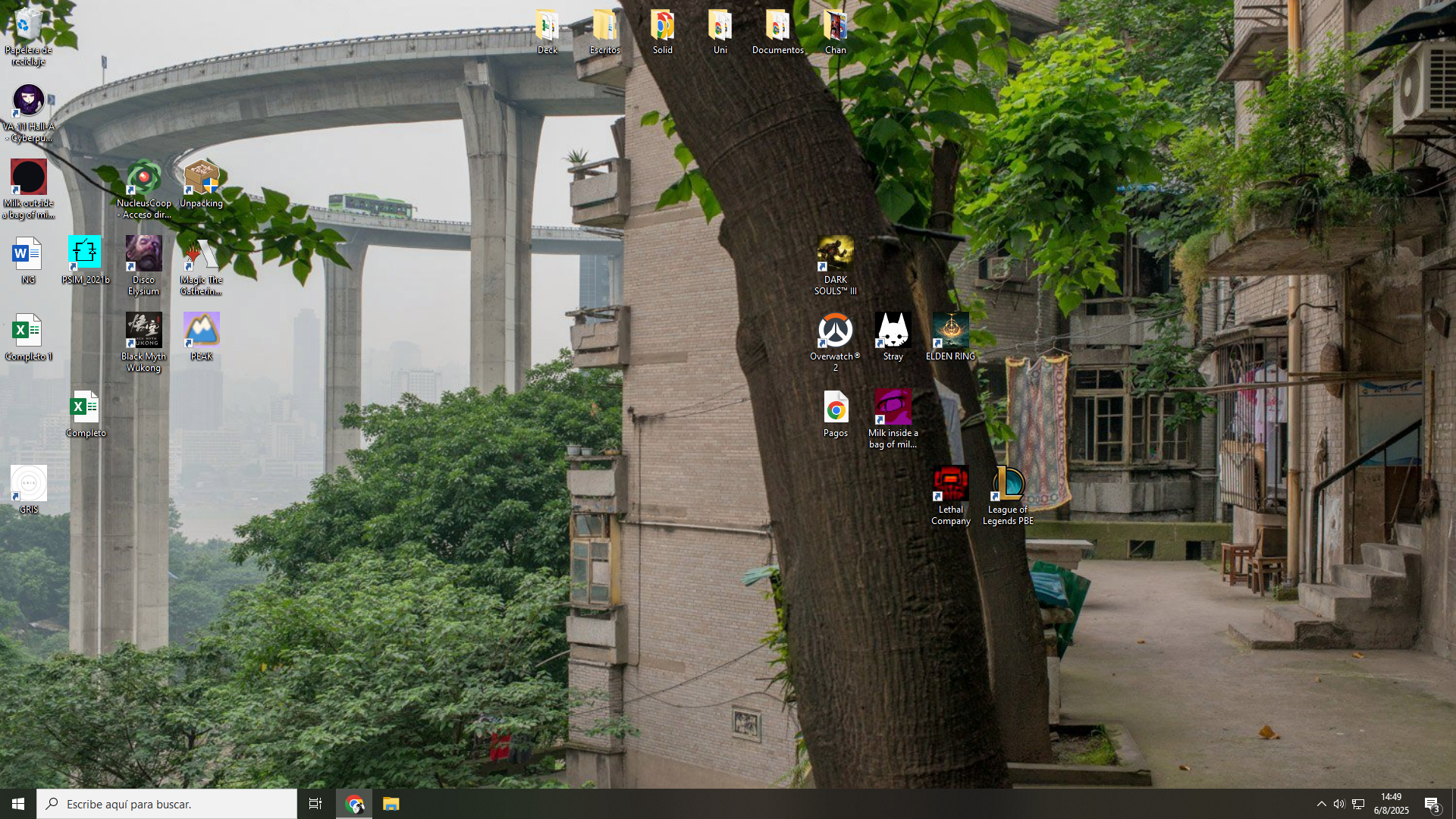This screenshot has width=1456, height=819.
Task: Click the Windows Start button
Action: [18, 804]
